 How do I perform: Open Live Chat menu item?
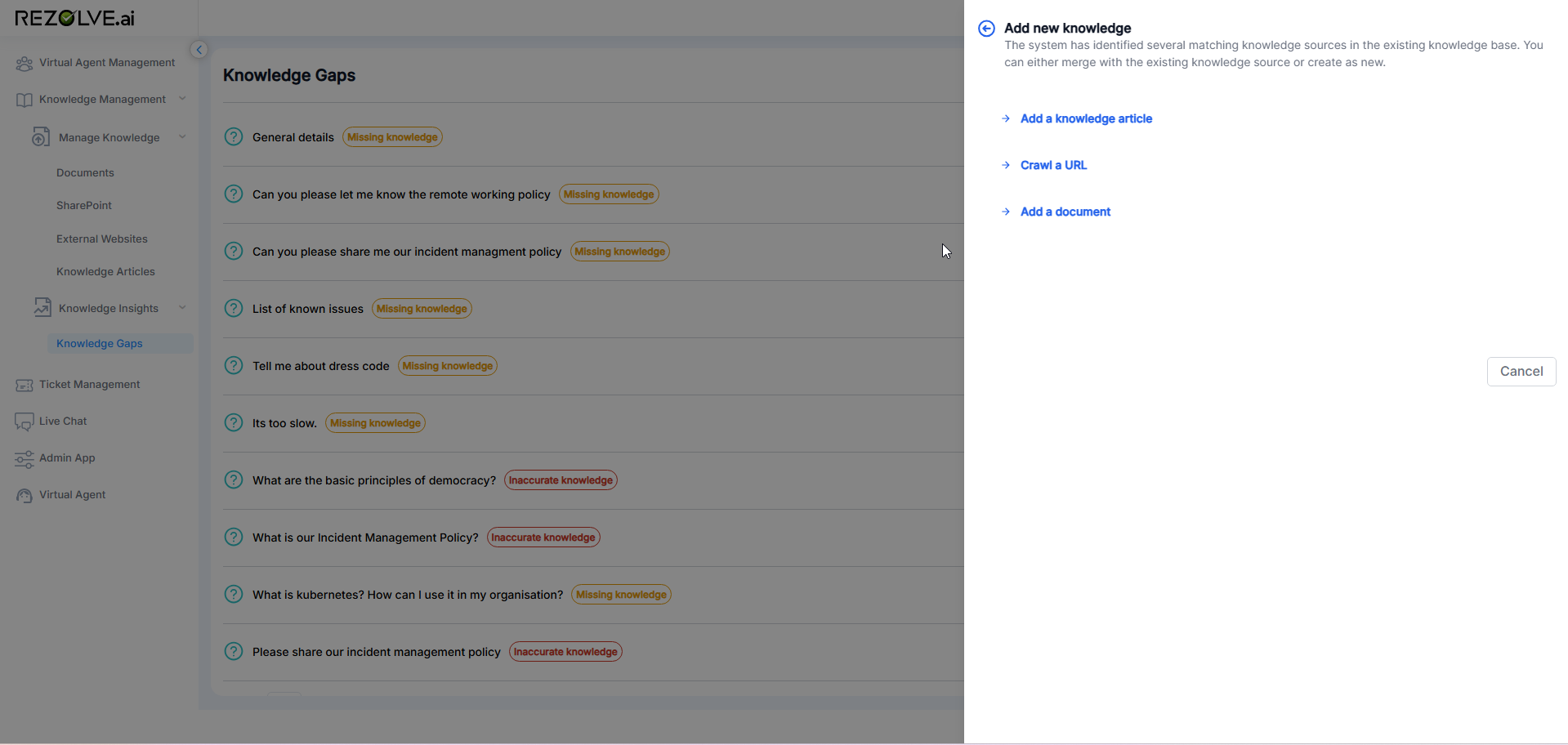tap(63, 422)
